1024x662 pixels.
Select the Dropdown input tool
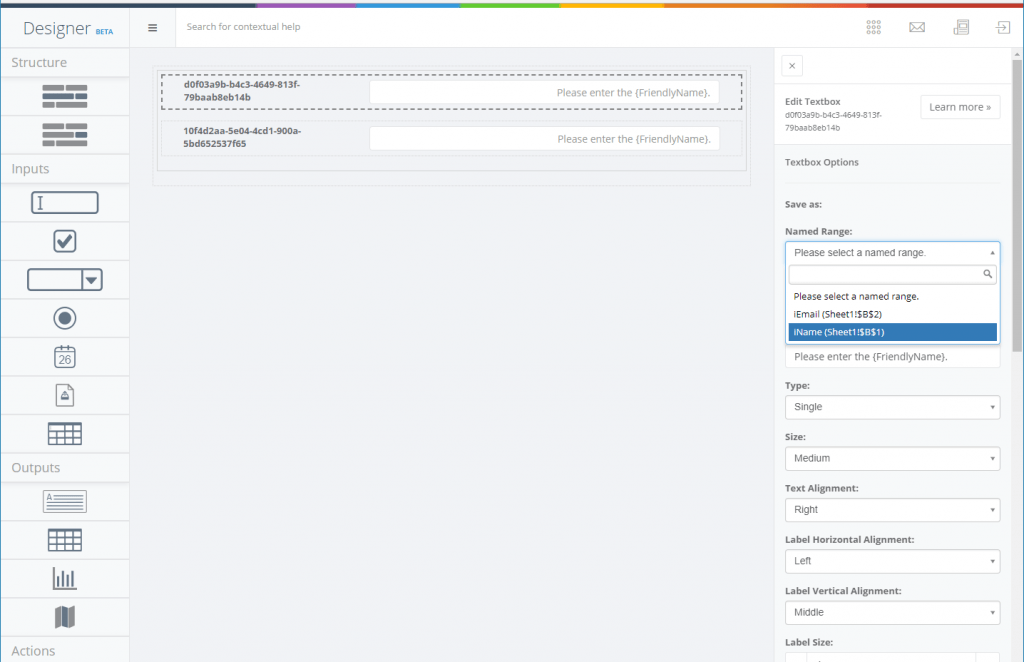click(64, 279)
